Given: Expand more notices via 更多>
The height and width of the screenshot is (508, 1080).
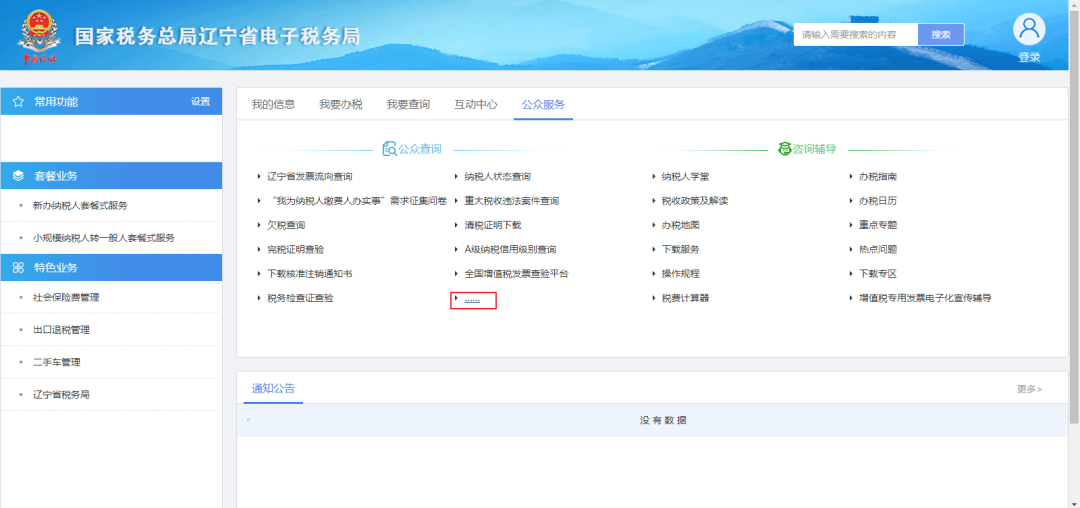Looking at the screenshot, I should pyautogui.click(x=1029, y=389).
